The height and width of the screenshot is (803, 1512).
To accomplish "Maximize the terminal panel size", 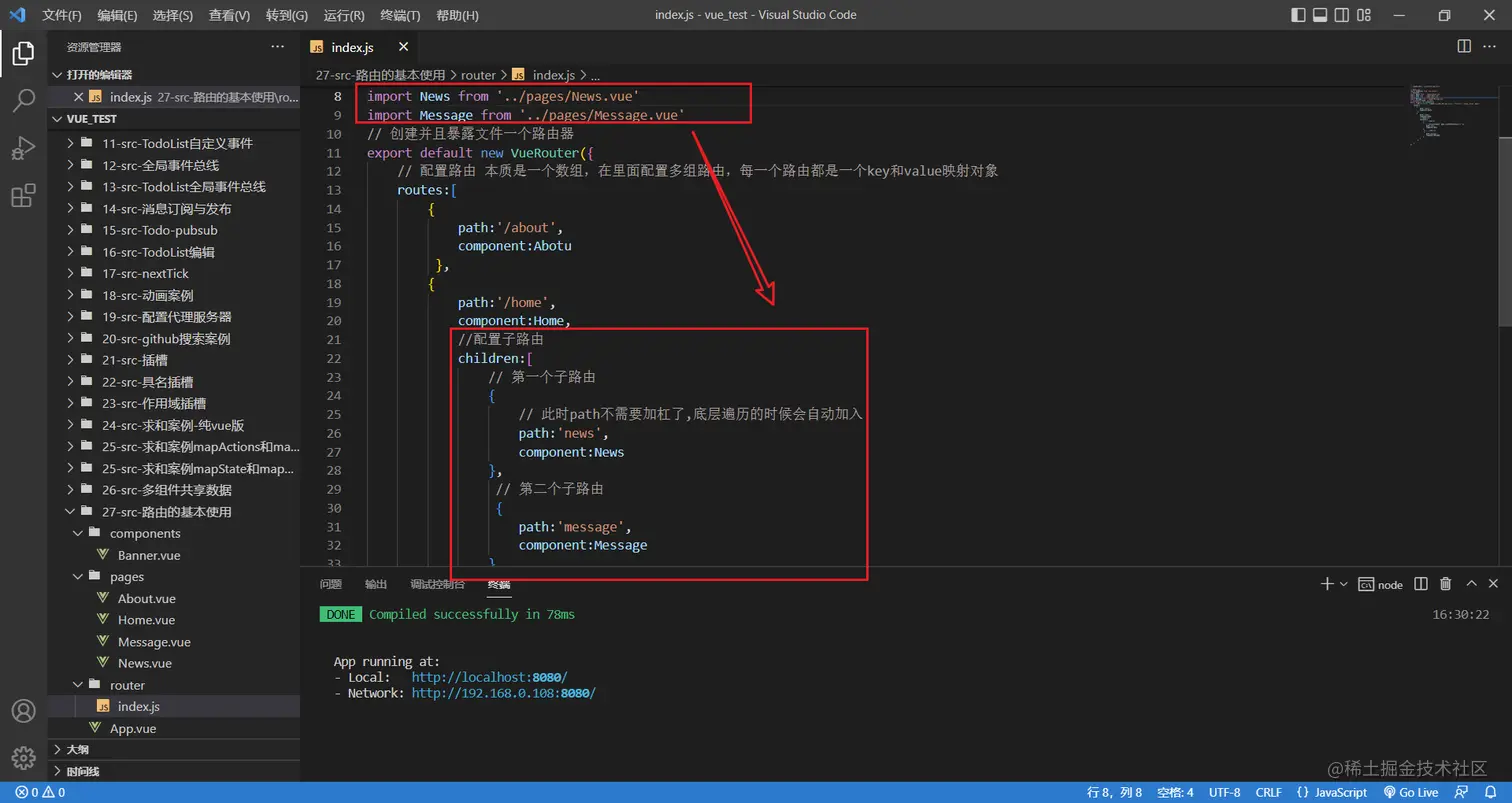I will (1471, 584).
